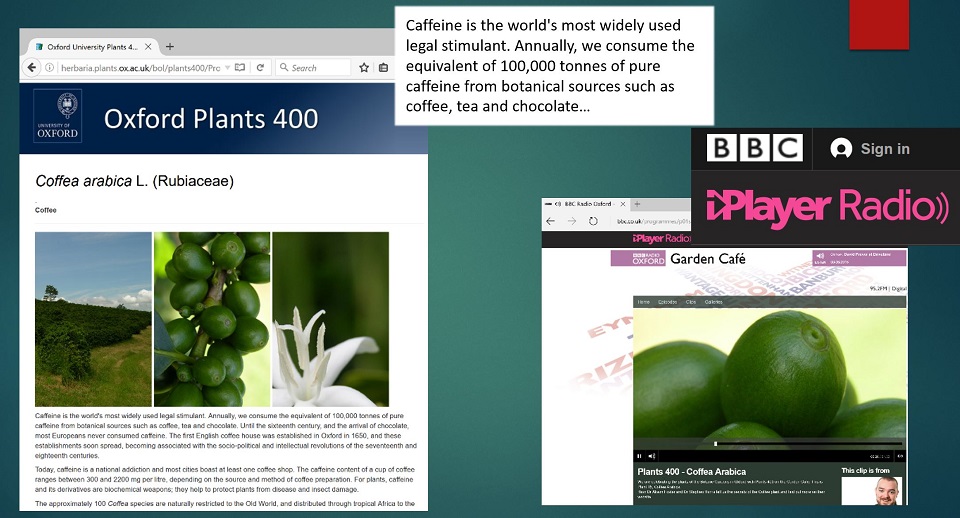
Task: Open new tab in BBC browser window
Action: [x=637, y=204]
